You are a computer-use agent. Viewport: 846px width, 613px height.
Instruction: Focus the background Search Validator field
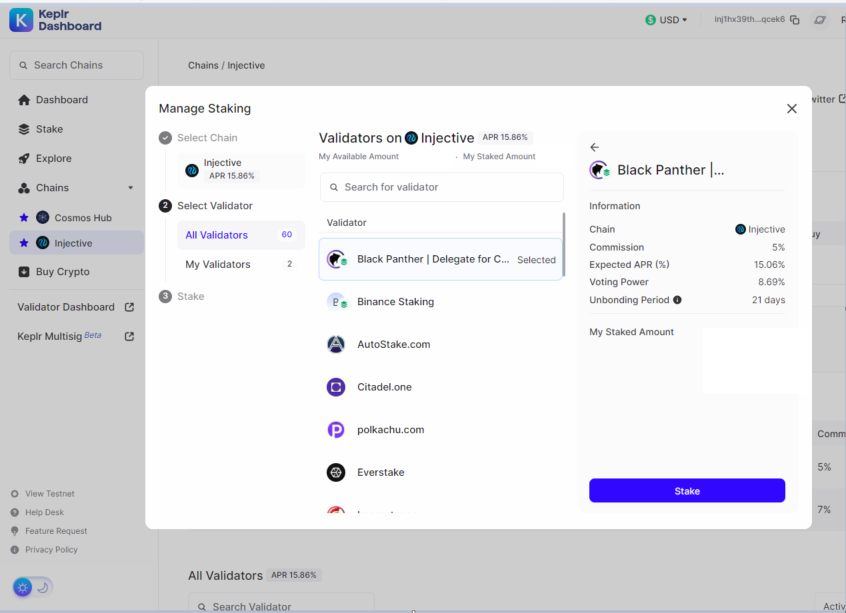pos(281,605)
